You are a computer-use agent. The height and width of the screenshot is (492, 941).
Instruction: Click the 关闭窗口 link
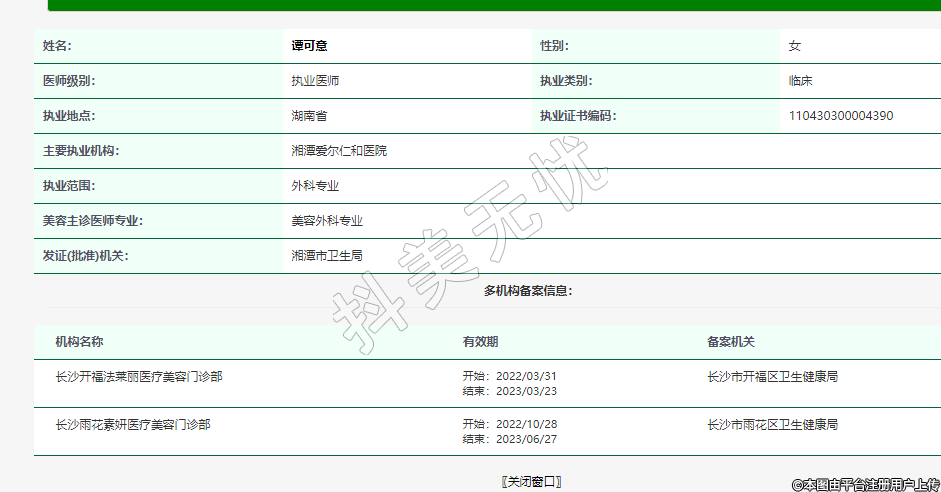(x=531, y=481)
